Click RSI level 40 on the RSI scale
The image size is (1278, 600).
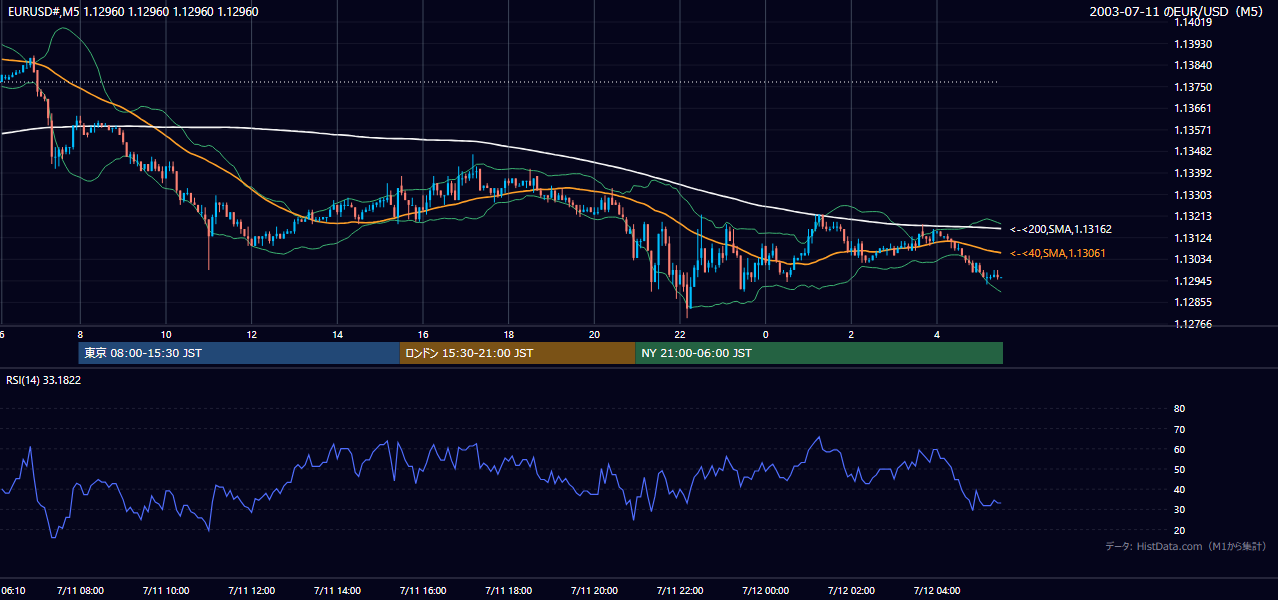click(x=1179, y=490)
